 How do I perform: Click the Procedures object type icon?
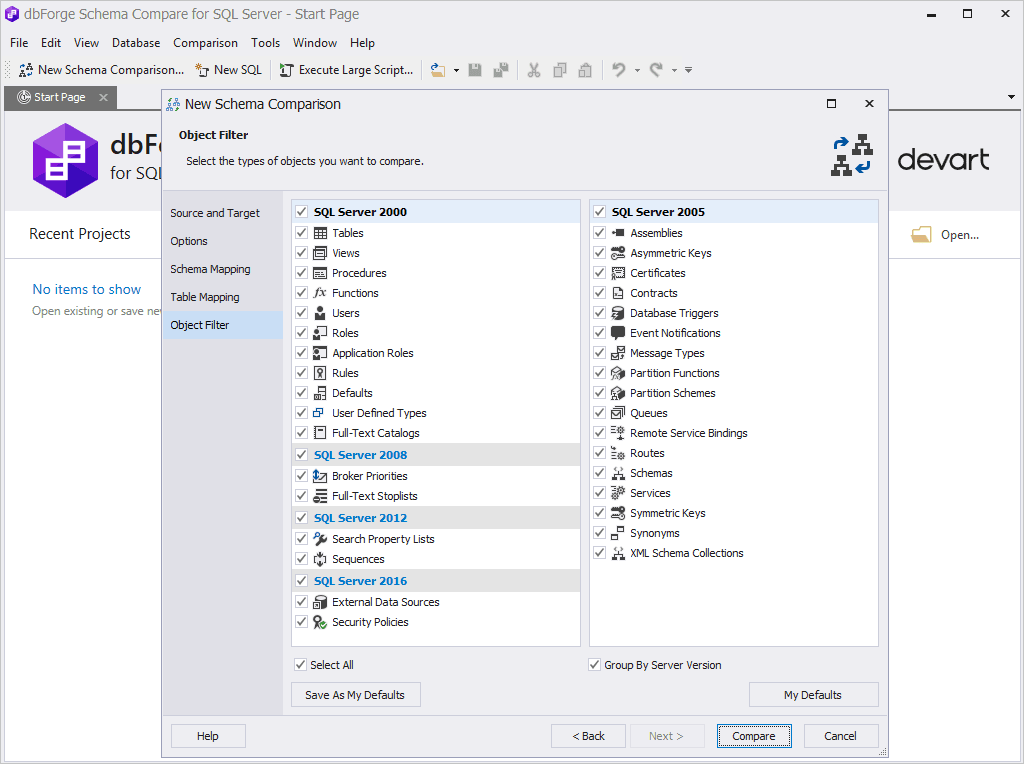[320, 273]
